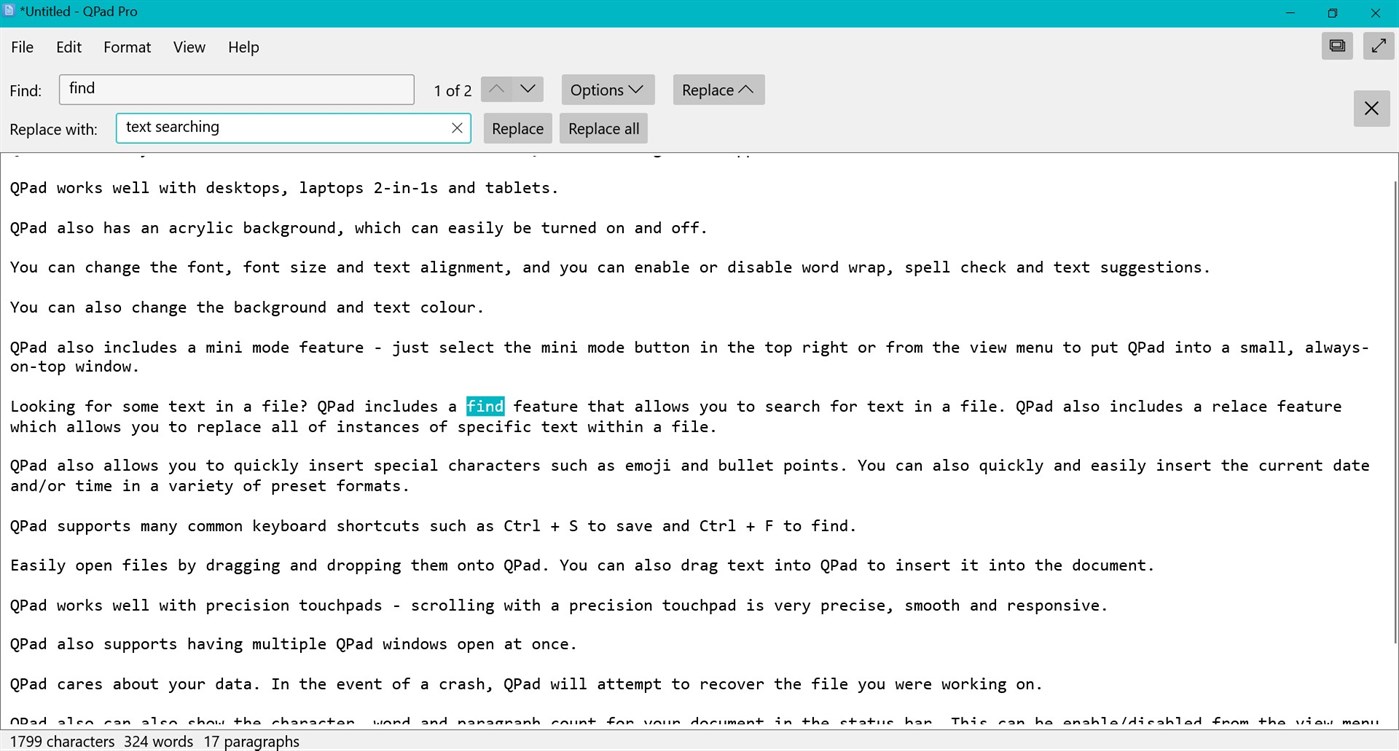Jump to the next find match
The image size is (1399, 751).
528,90
